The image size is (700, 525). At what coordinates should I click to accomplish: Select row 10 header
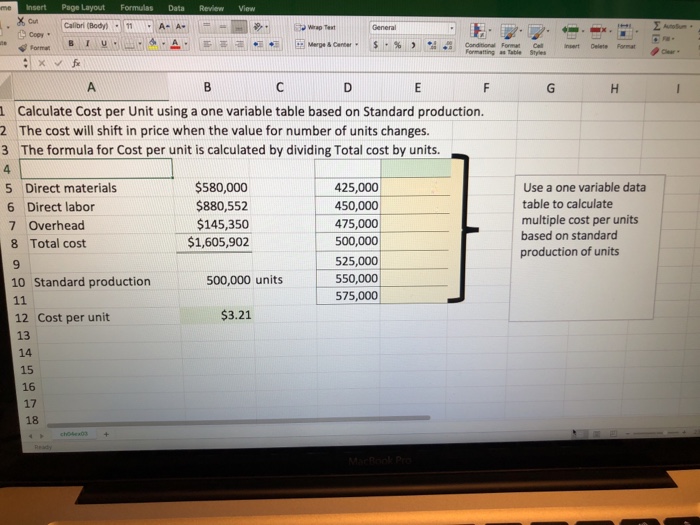(18, 282)
